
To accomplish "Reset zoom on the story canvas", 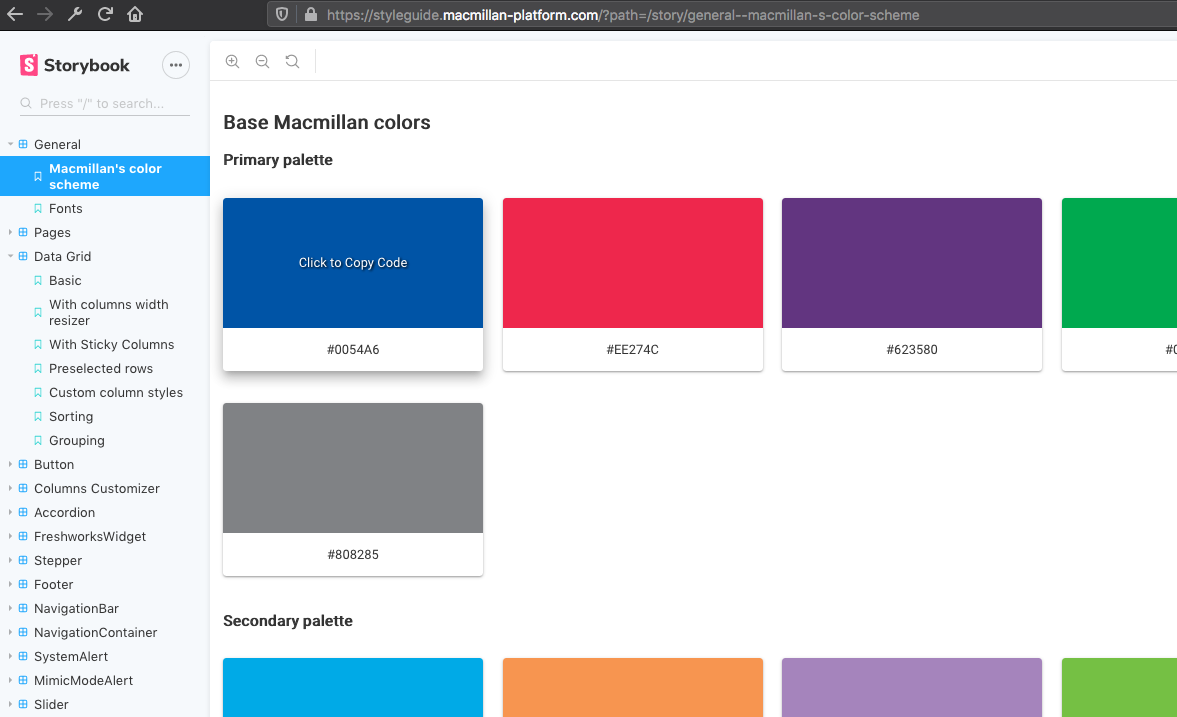I will point(293,62).
